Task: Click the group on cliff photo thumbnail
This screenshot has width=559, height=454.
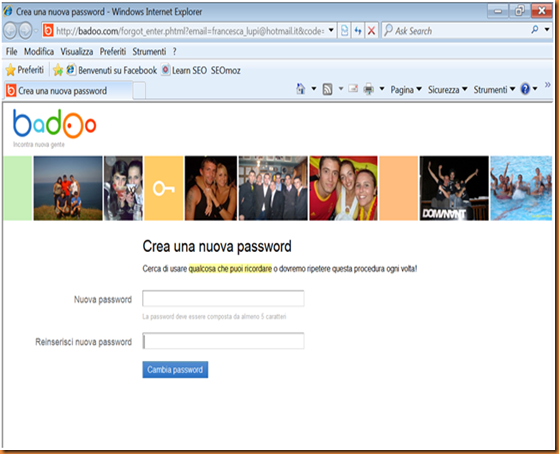Action: tap(68, 188)
